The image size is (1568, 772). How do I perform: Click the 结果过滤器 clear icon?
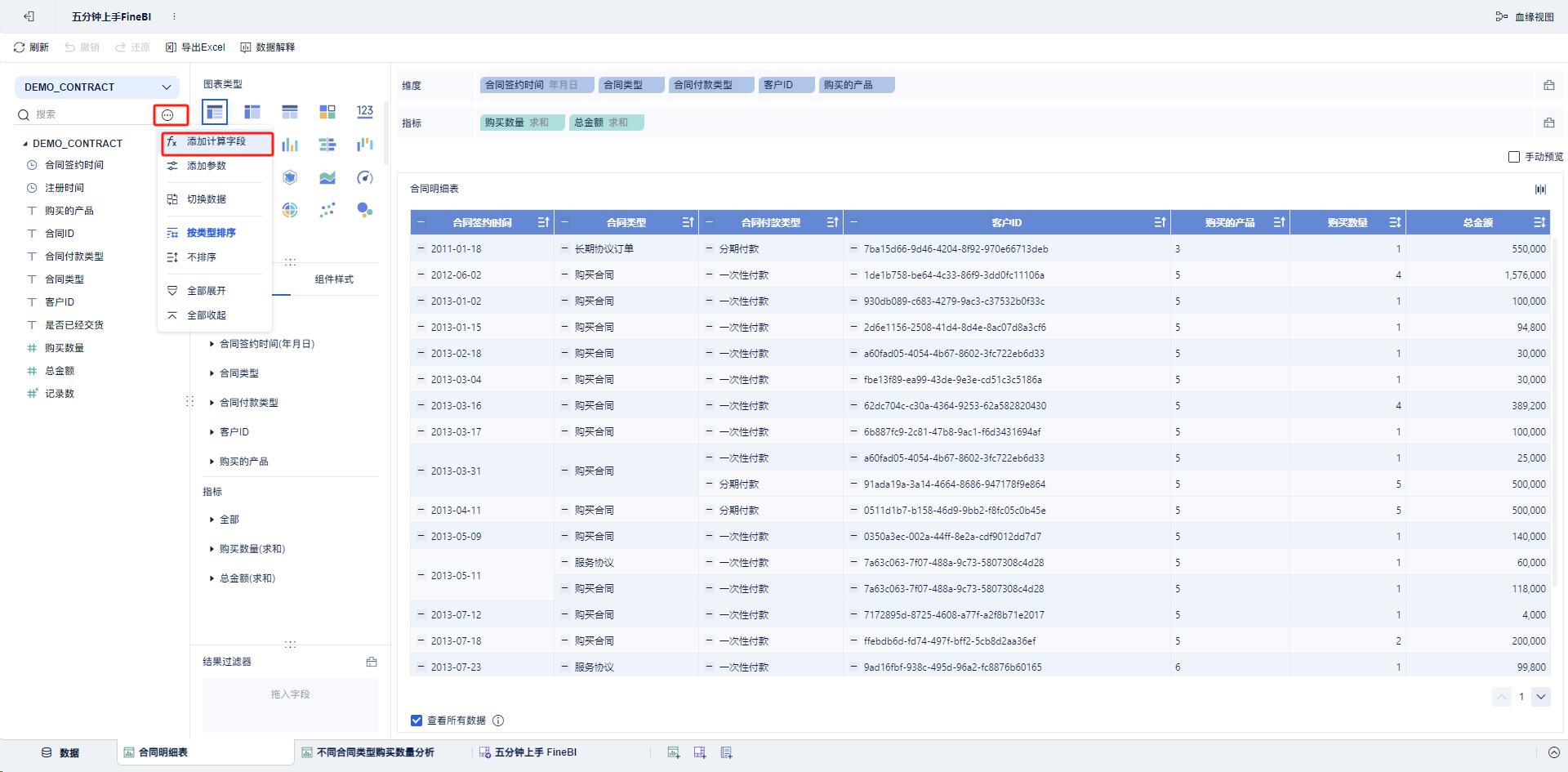(372, 662)
